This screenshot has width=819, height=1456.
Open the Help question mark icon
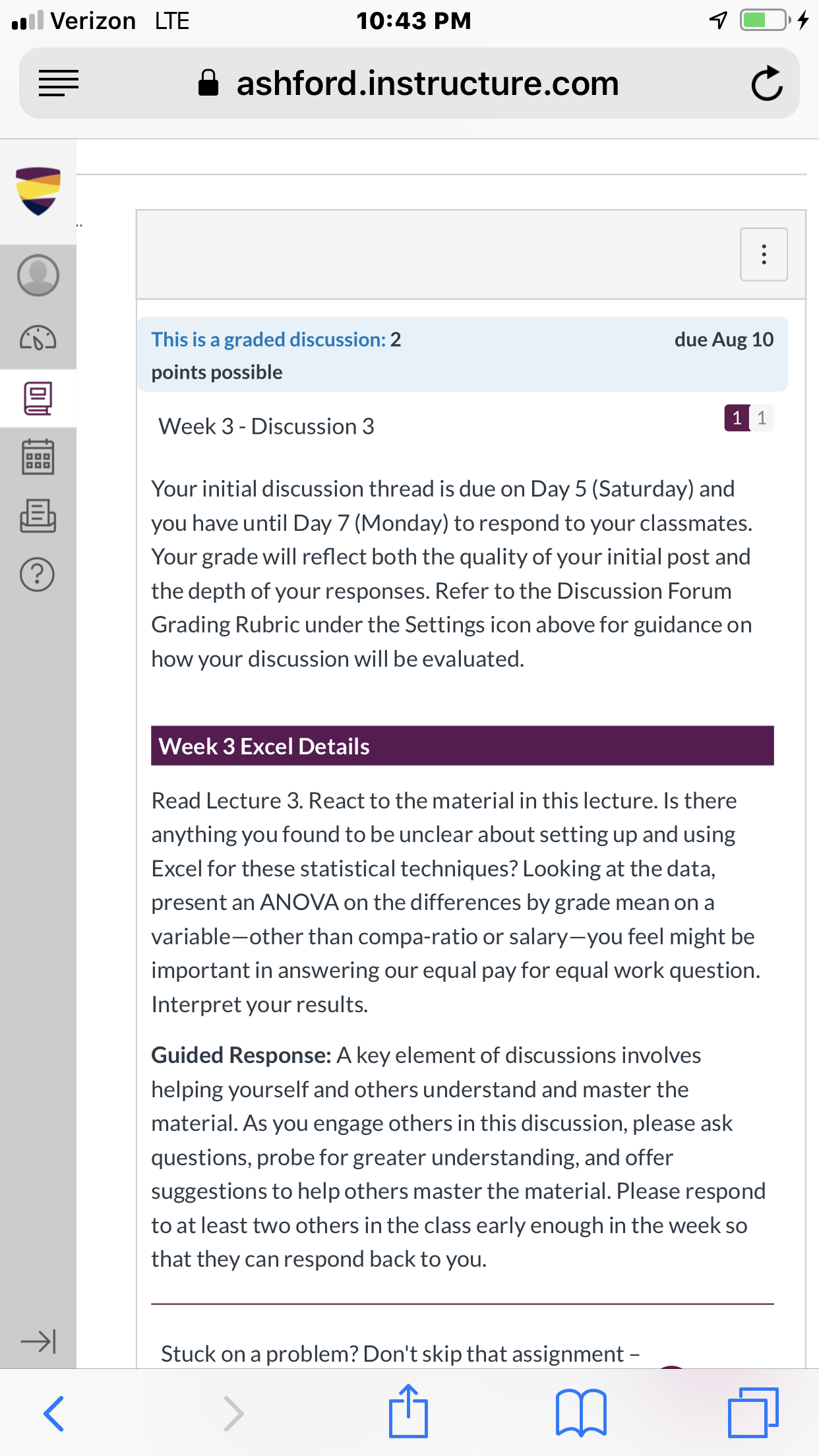pos(38,574)
